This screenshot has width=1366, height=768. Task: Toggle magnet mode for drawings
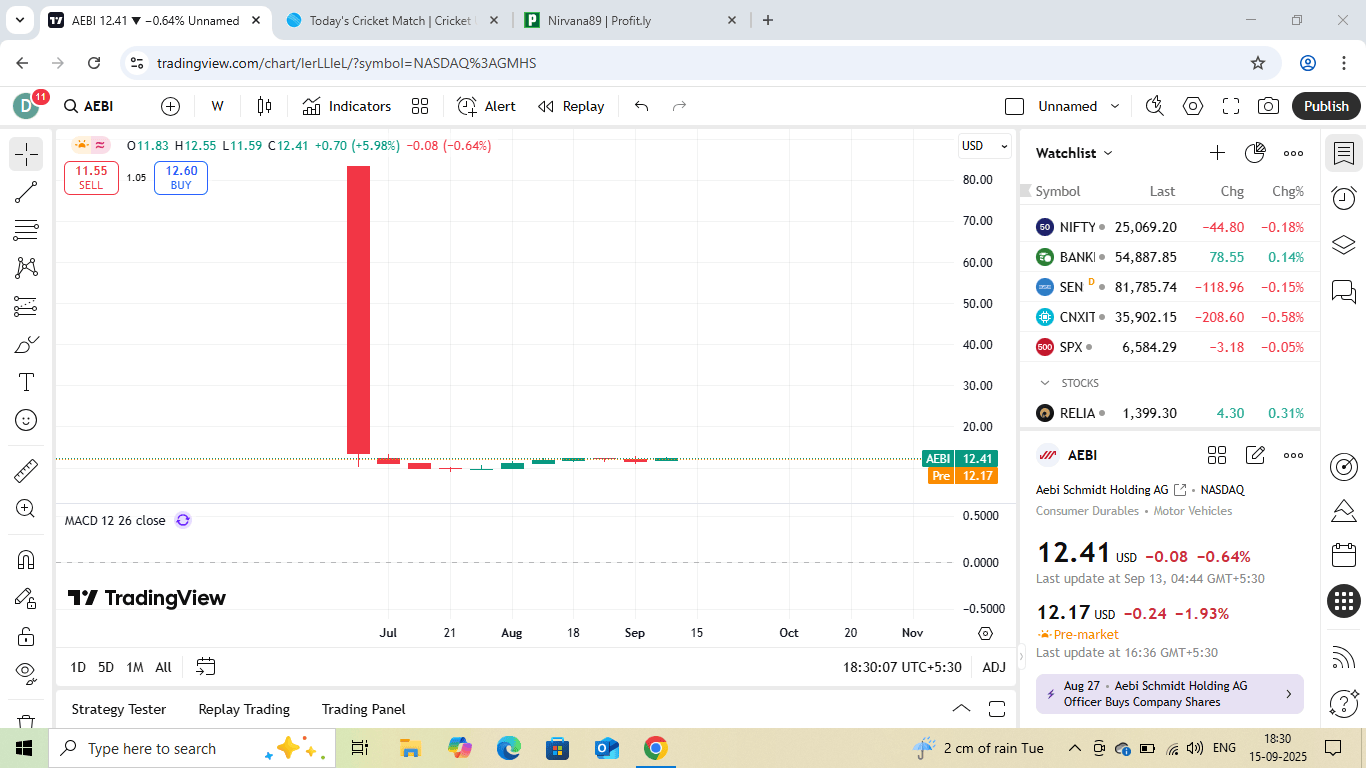pos(26,560)
